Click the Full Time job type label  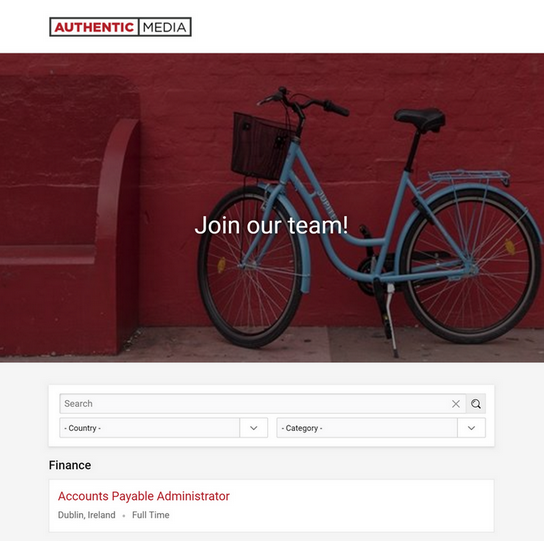point(151,515)
